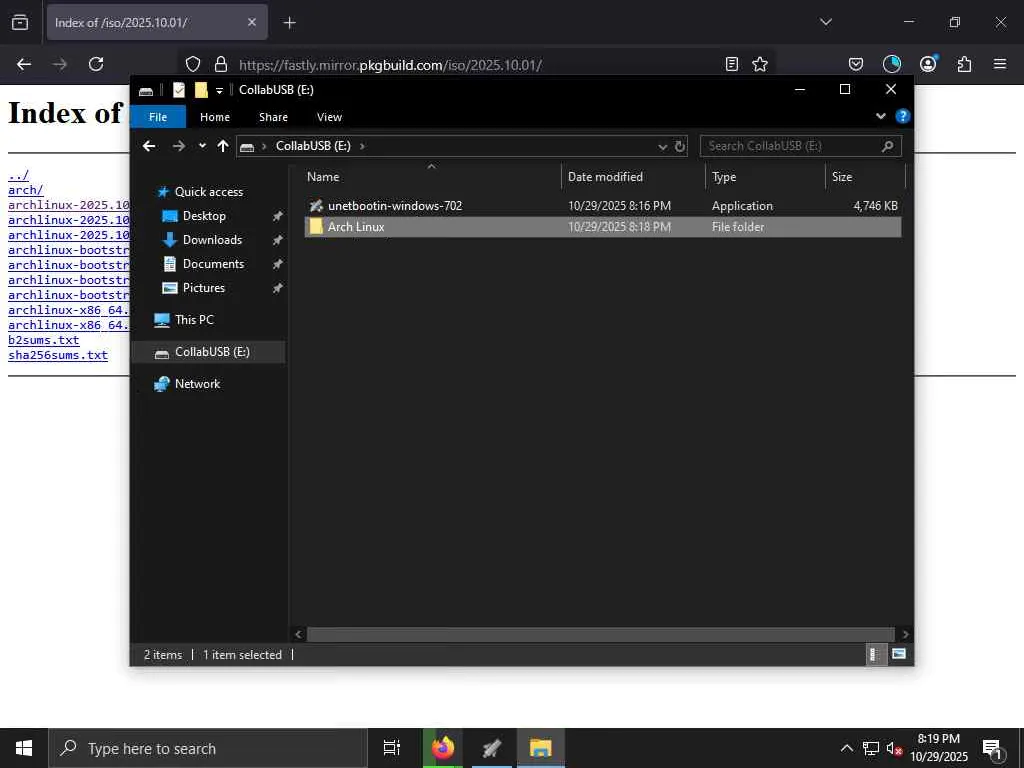Click Explorer's back arrow button
Screen dimensions: 1024x768
(x=149, y=146)
